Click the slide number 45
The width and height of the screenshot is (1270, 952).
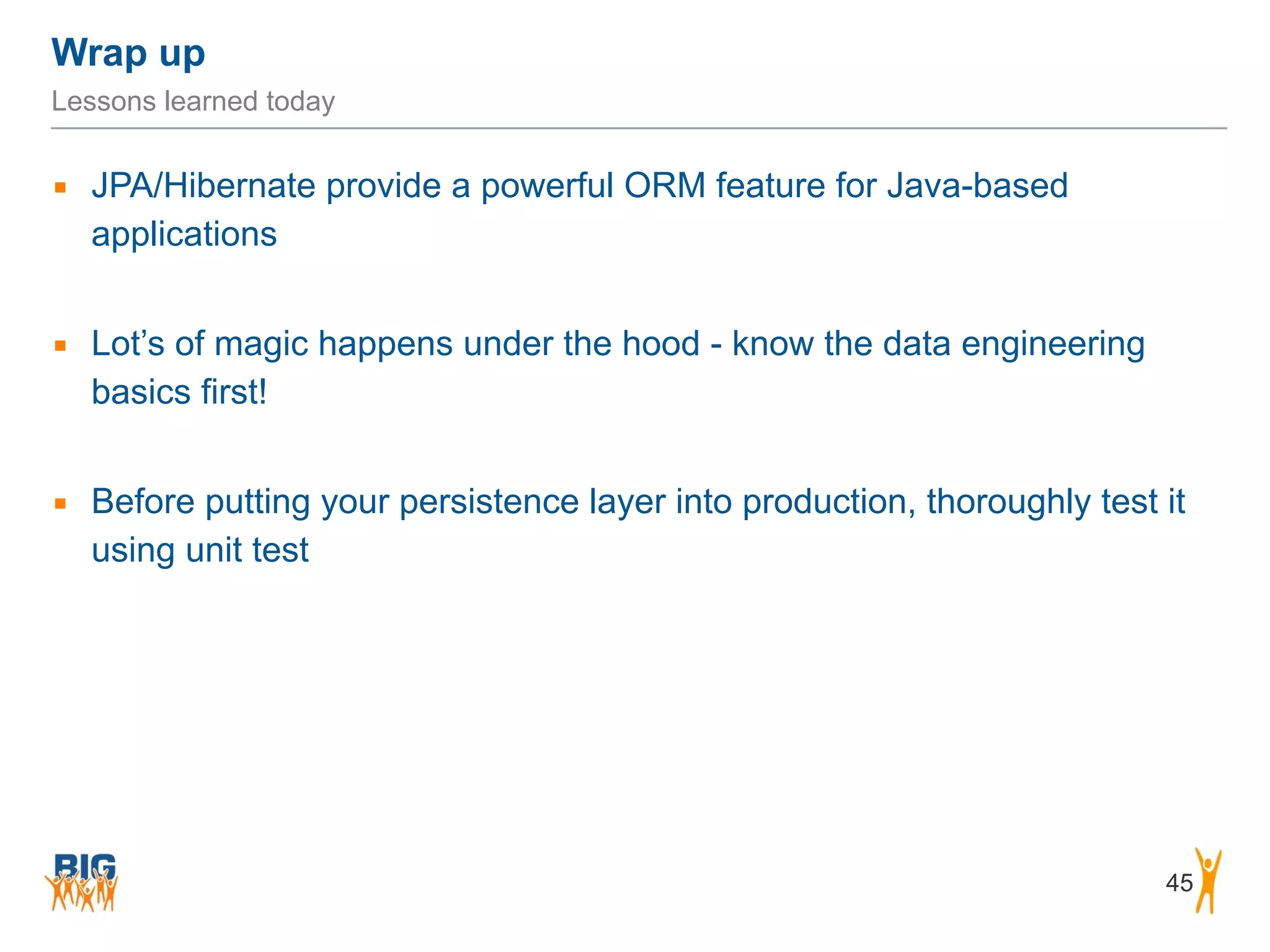[x=1179, y=883]
